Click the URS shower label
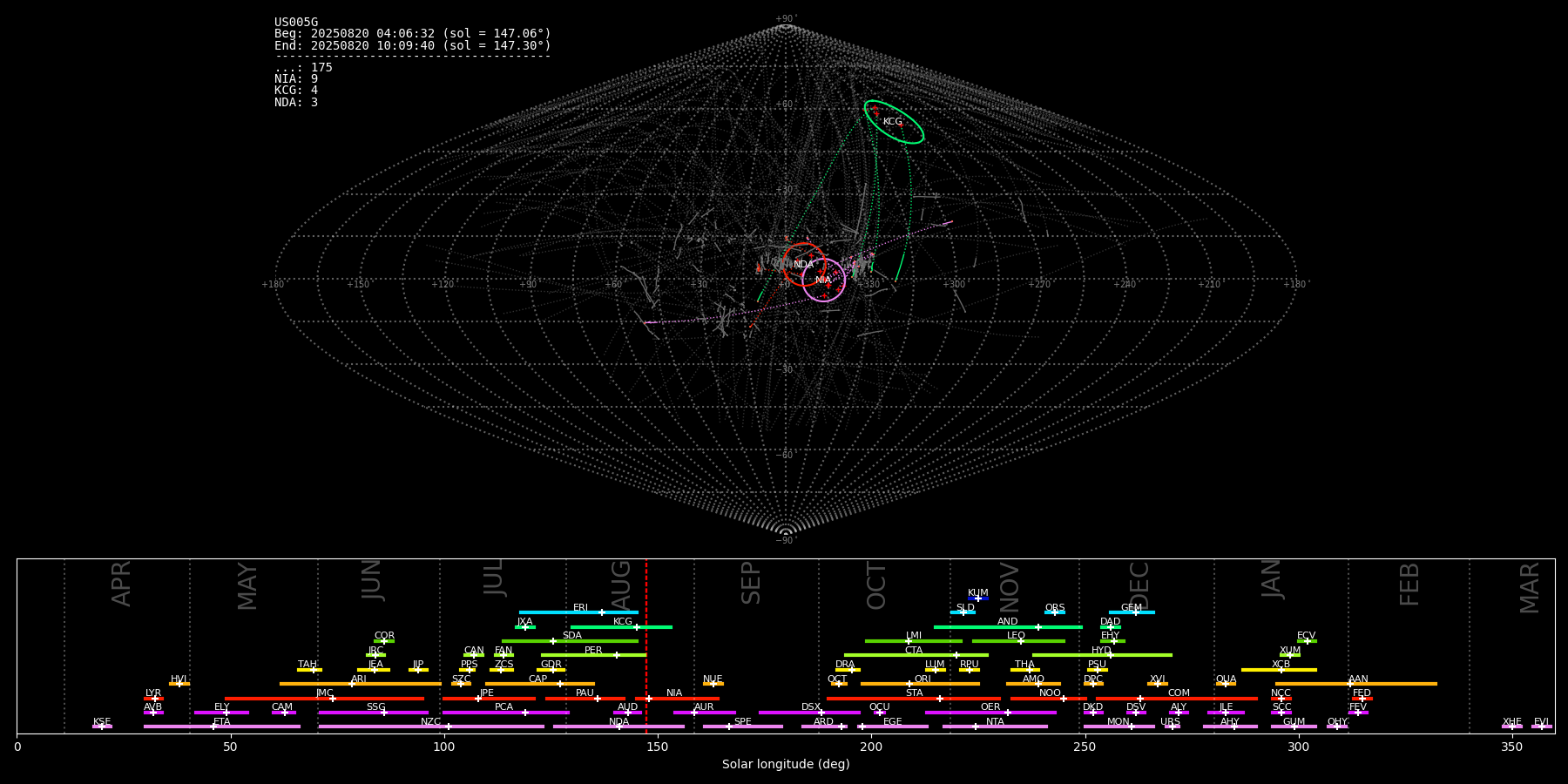The width and height of the screenshot is (1568, 784). pyautogui.click(x=1170, y=722)
